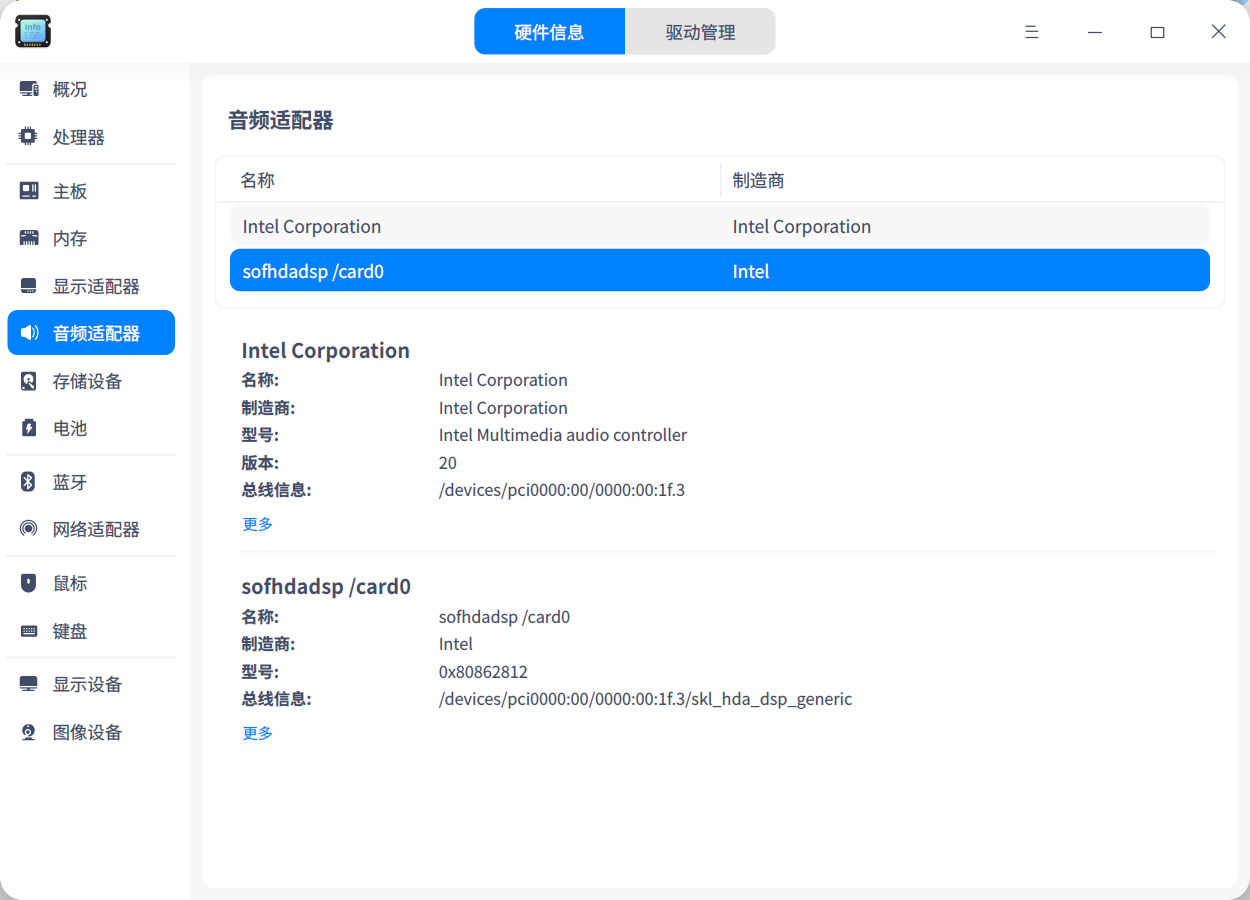Click the 音频适配器 speaker icon
This screenshot has width=1250, height=900.
(x=29, y=333)
